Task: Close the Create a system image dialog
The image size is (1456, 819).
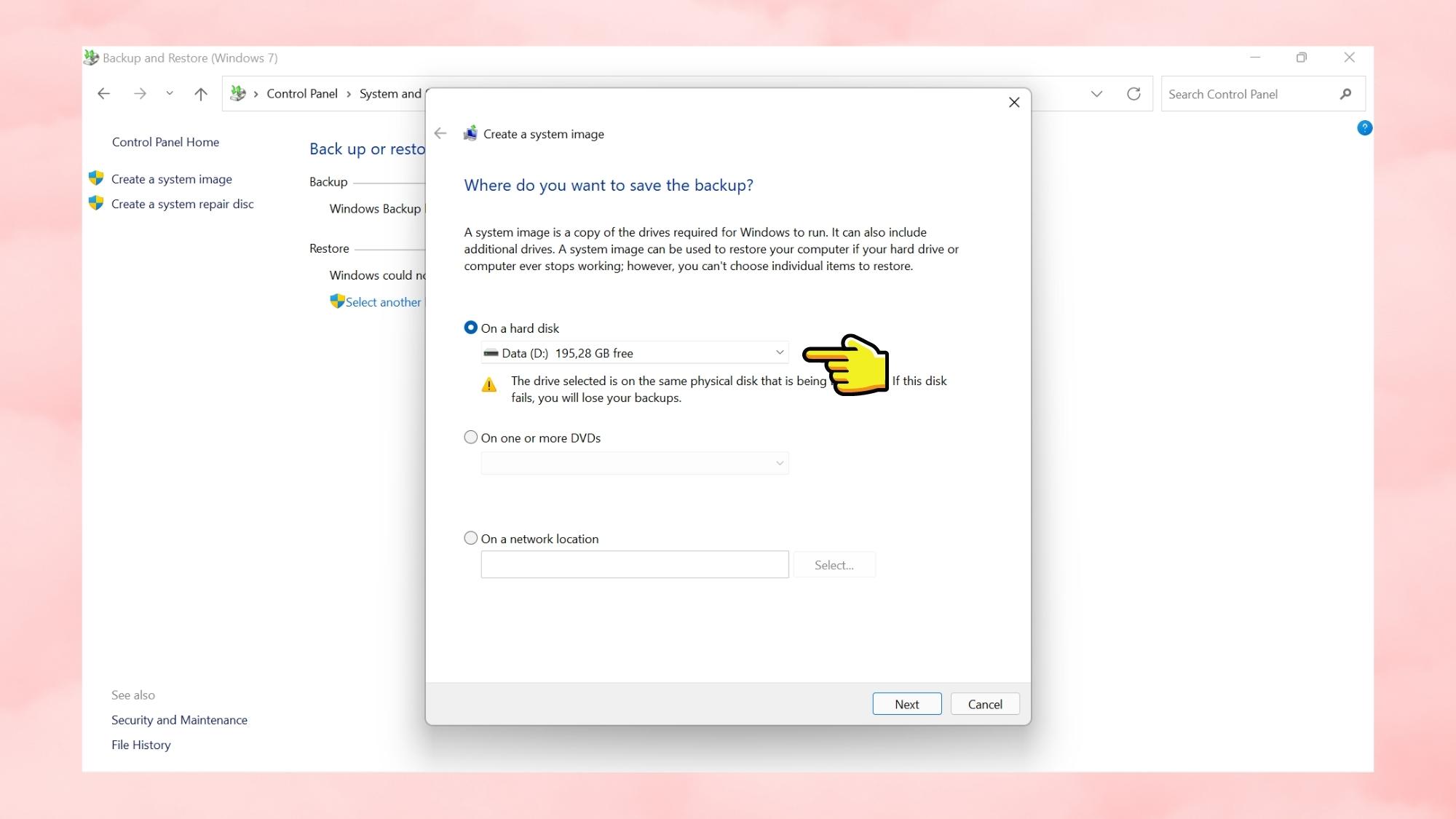Action: pyautogui.click(x=1013, y=103)
